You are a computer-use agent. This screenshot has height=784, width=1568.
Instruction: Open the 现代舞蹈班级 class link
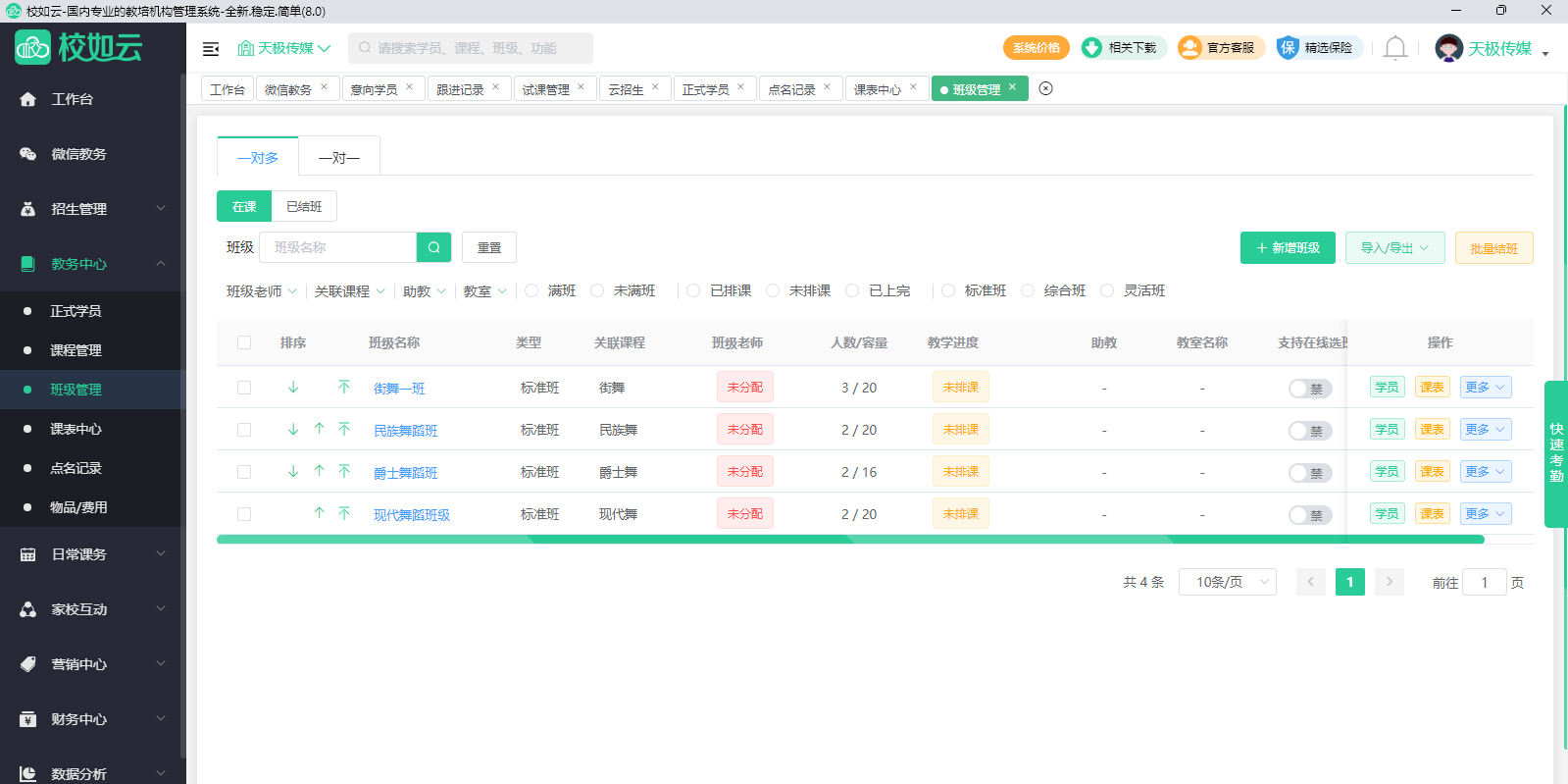point(412,515)
